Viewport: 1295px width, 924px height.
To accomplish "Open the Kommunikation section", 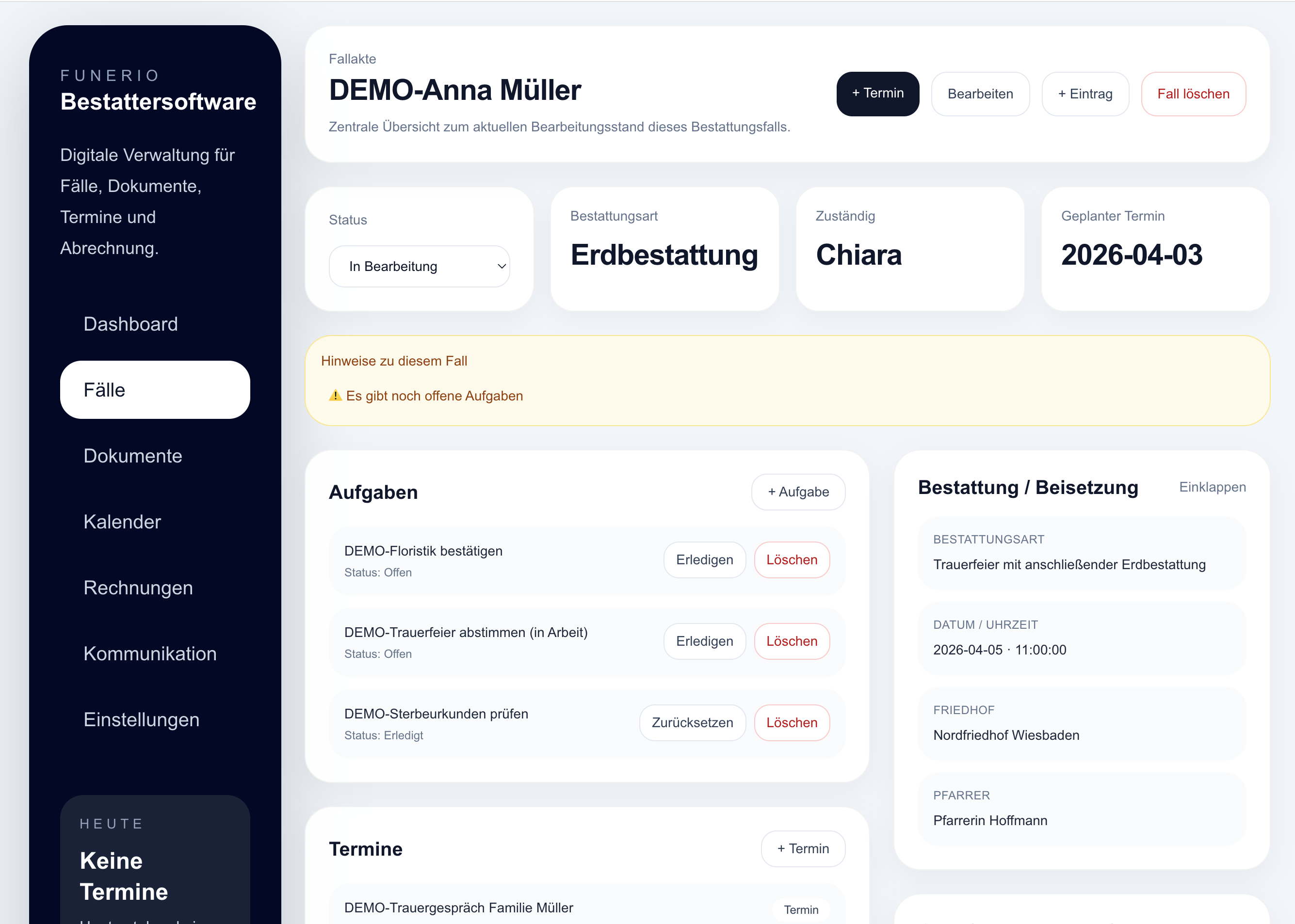I will click(x=150, y=654).
